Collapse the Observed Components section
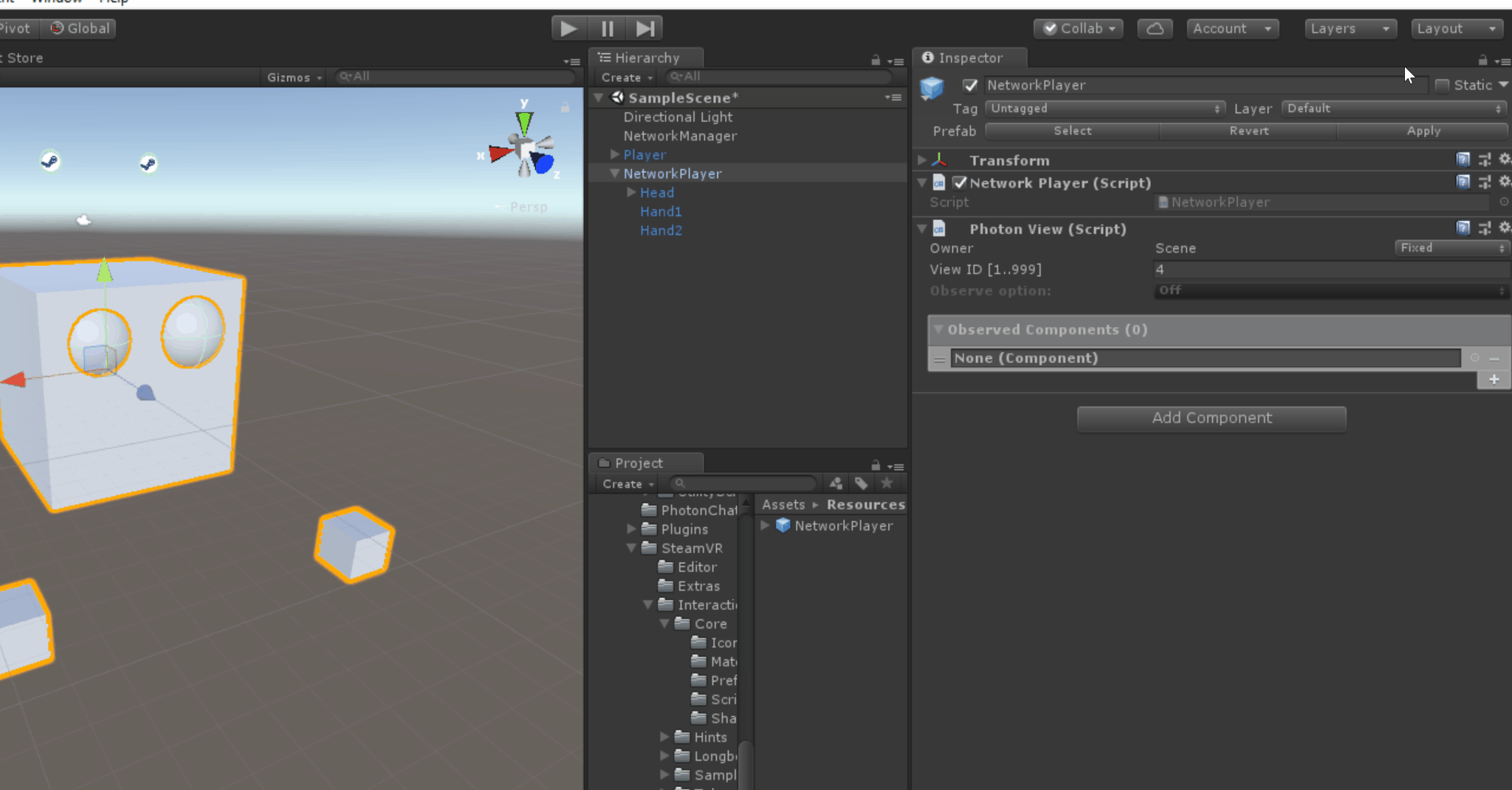The image size is (1512, 790). (938, 329)
